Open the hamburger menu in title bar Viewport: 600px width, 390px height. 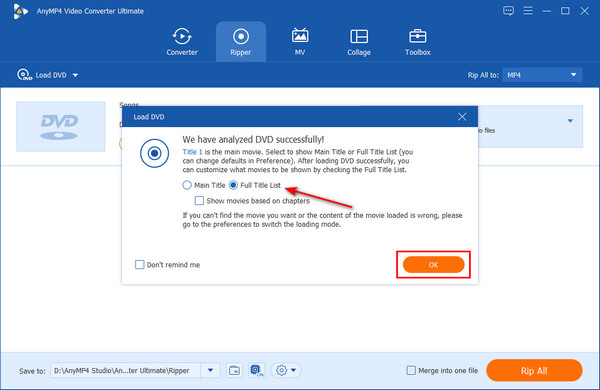pyautogui.click(x=528, y=11)
